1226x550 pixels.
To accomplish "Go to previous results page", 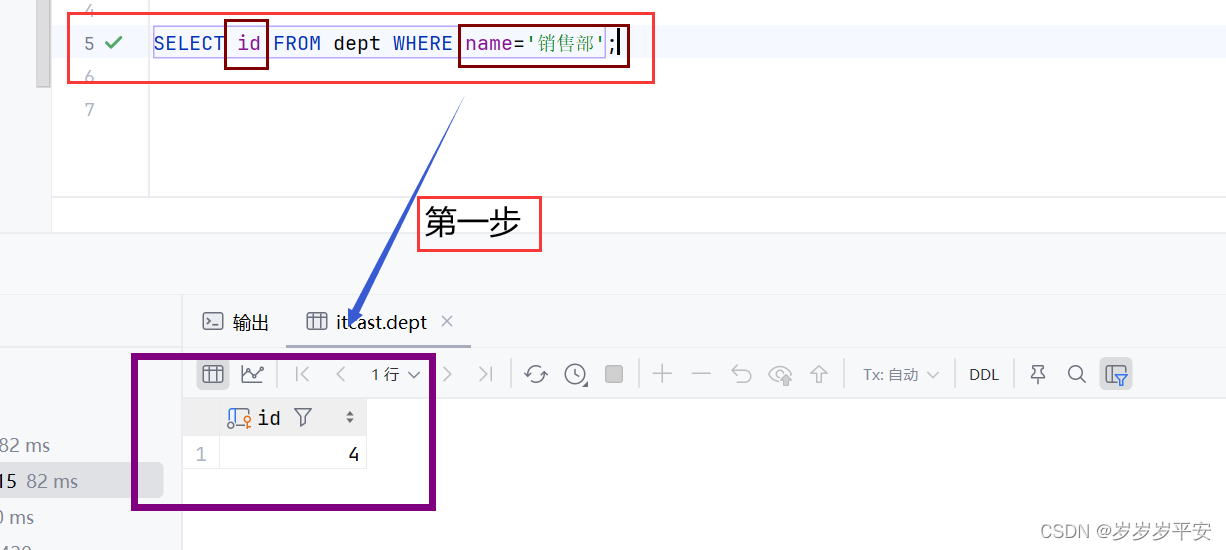I will coord(341,374).
